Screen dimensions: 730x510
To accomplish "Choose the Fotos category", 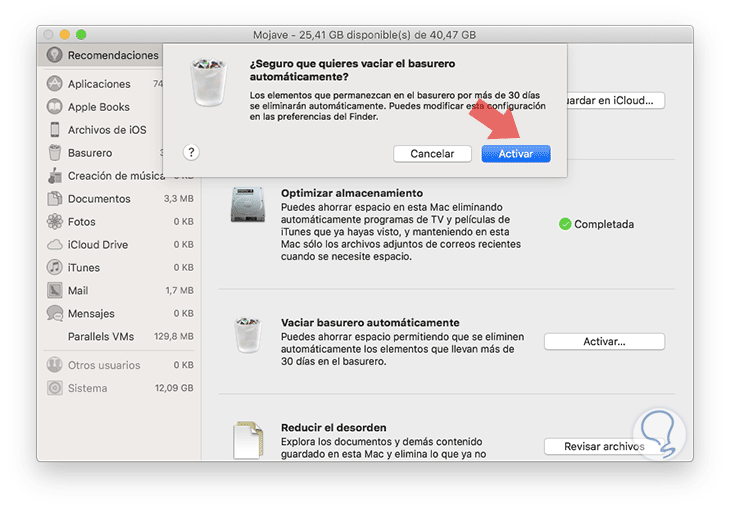I will [x=120, y=222].
